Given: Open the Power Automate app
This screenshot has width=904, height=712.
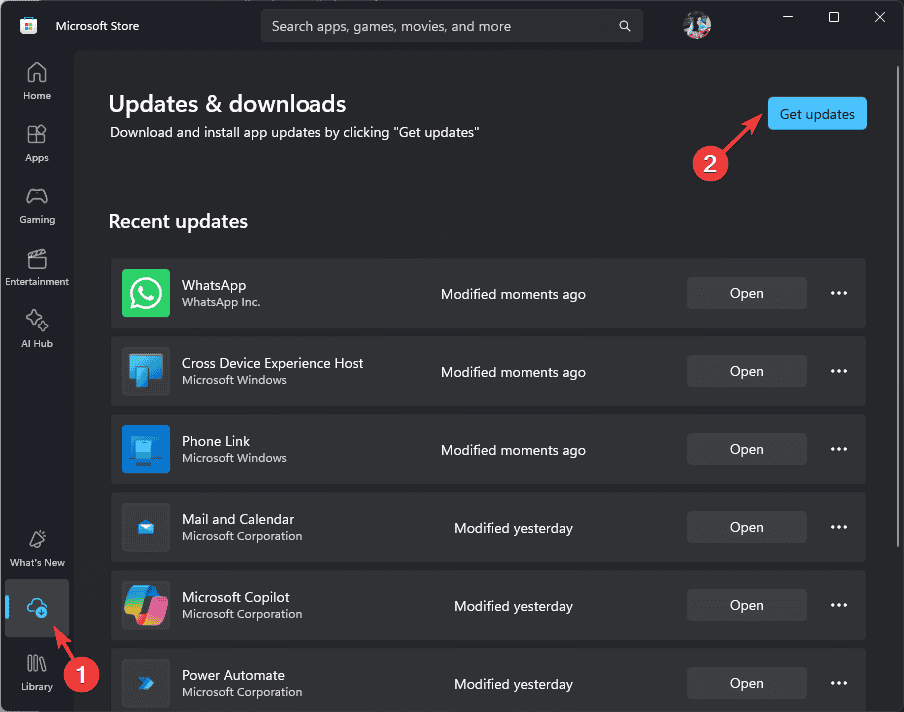Looking at the screenshot, I should tap(746, 683).
